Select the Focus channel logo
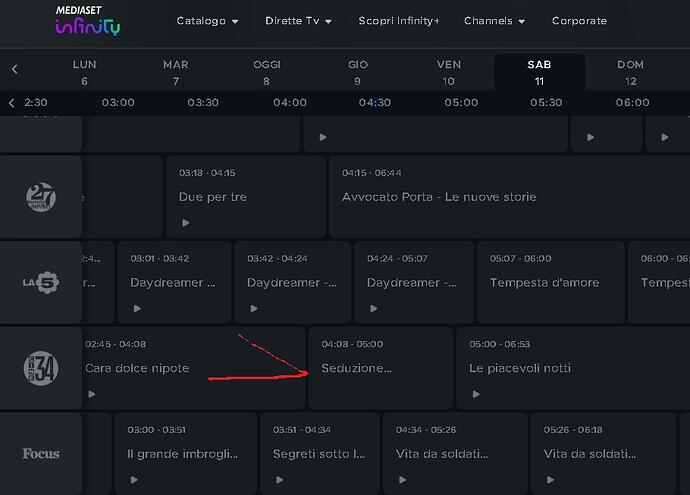The image size is (690, 495). 41,454
